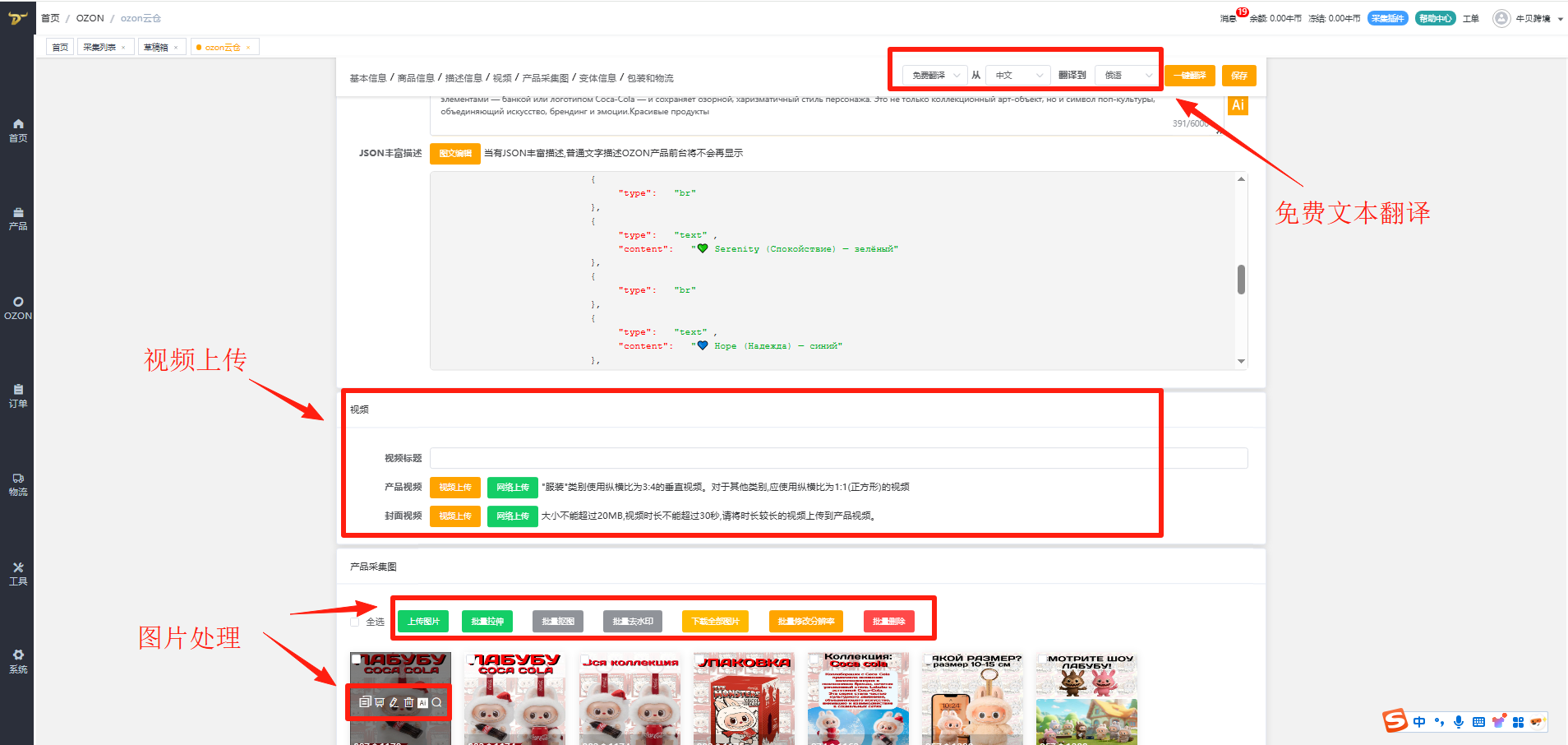This screenshot has width=1568, height=745.
Task: Switch to the 首页 tab
Action: point(60,48)
